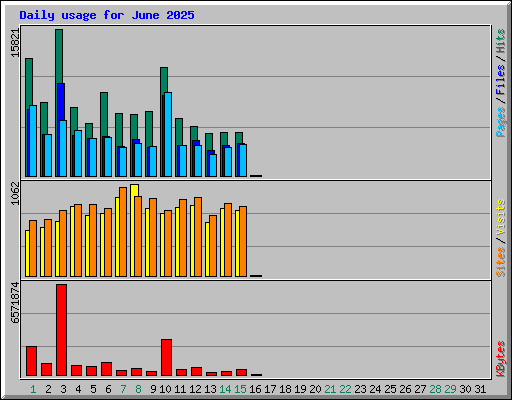The width and height of the screenshot is (512, 400).
Task: Click the orange sites bar for day 15
Action: 243,241
